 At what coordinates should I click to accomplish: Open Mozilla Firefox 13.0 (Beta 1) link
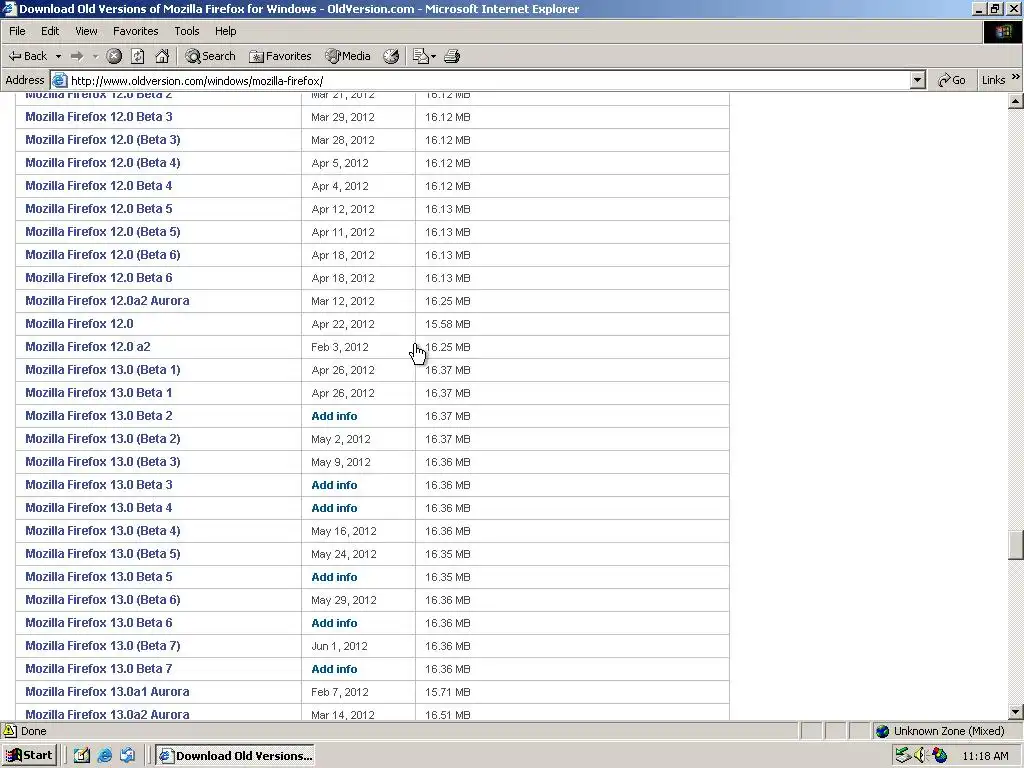coord(103,370)
